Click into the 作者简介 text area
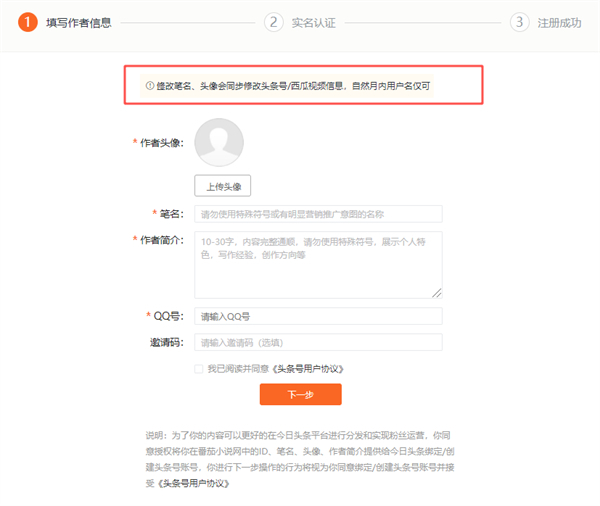The height and width of the screenshot is (506, 600). click(318, 264)
